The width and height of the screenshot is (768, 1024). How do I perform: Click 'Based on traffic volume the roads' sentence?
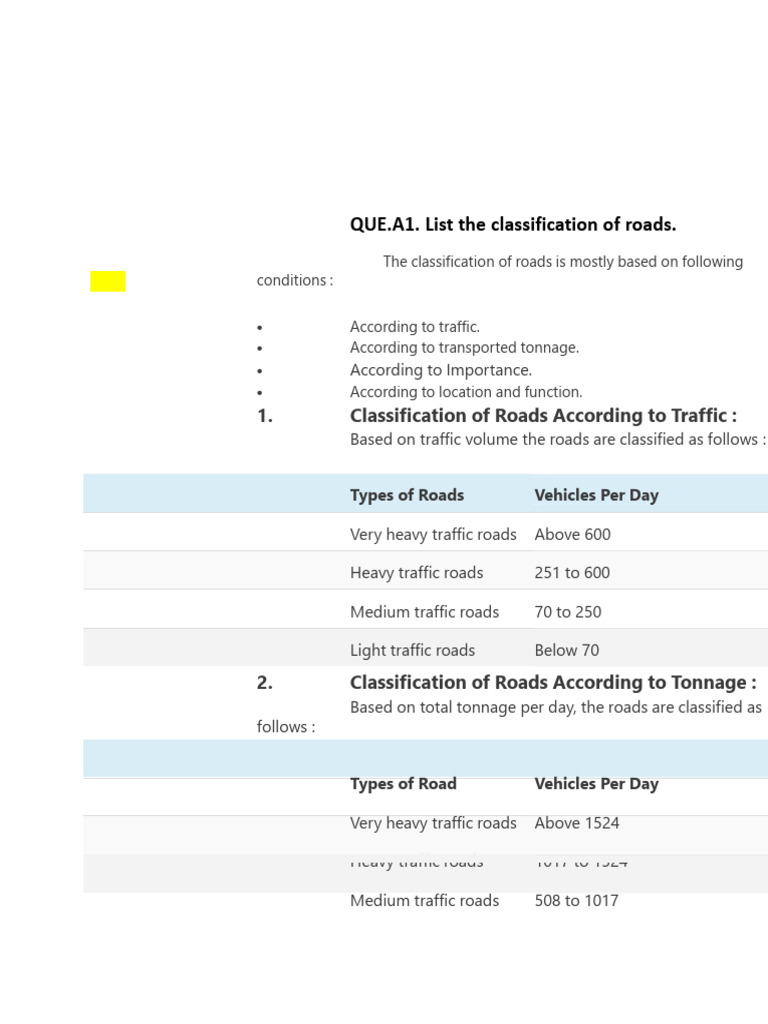coord(558,440)
